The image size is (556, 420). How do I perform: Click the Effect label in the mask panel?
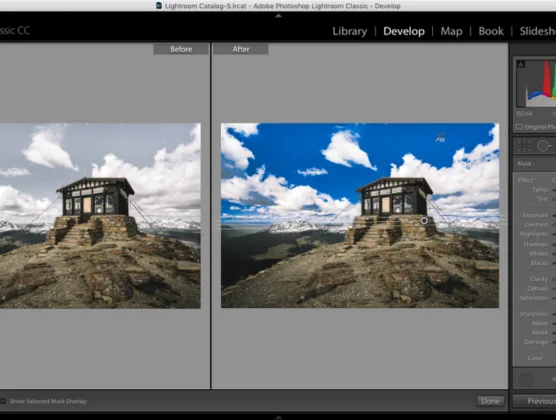(527, 180)
